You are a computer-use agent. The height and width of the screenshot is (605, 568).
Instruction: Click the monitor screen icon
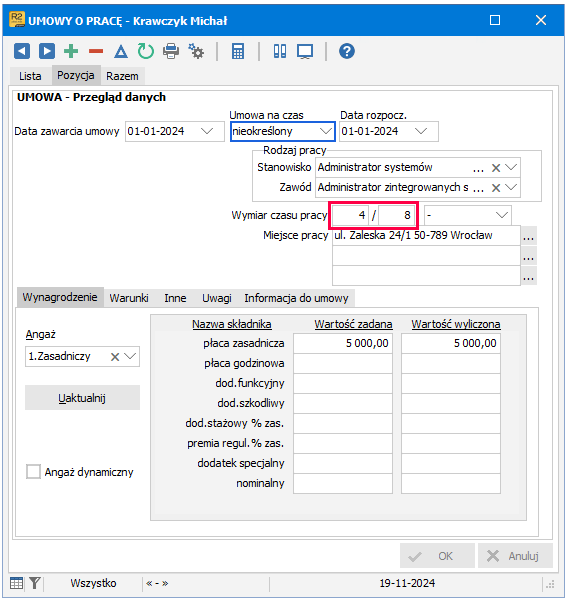305,51
